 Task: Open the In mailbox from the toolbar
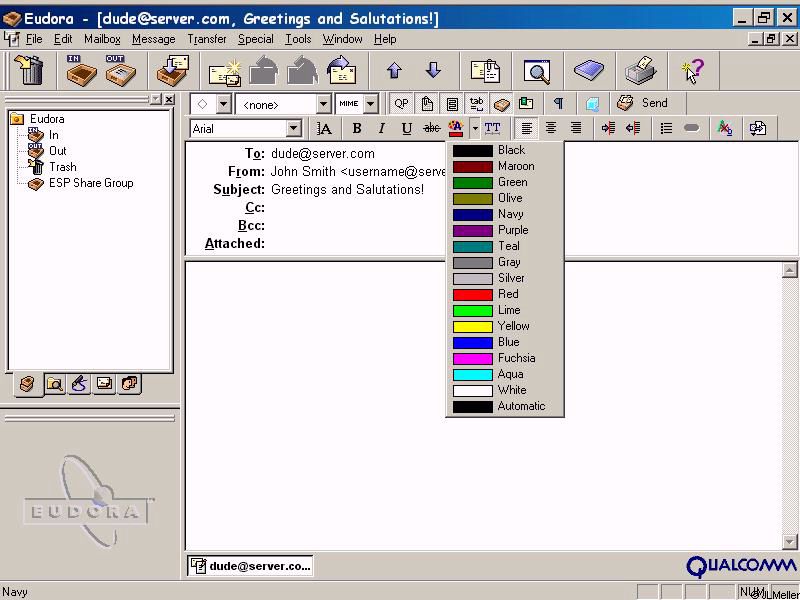82,70
